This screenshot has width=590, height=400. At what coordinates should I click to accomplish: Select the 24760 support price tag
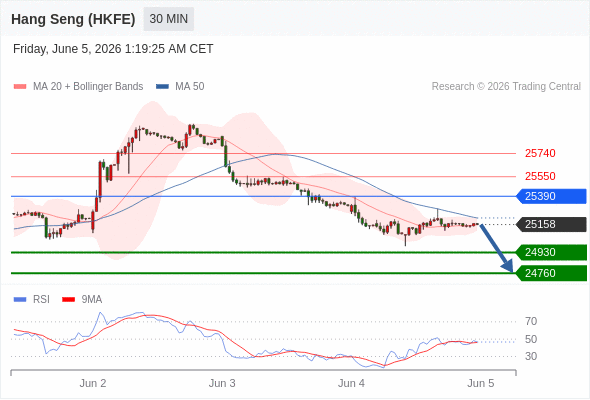551,273
